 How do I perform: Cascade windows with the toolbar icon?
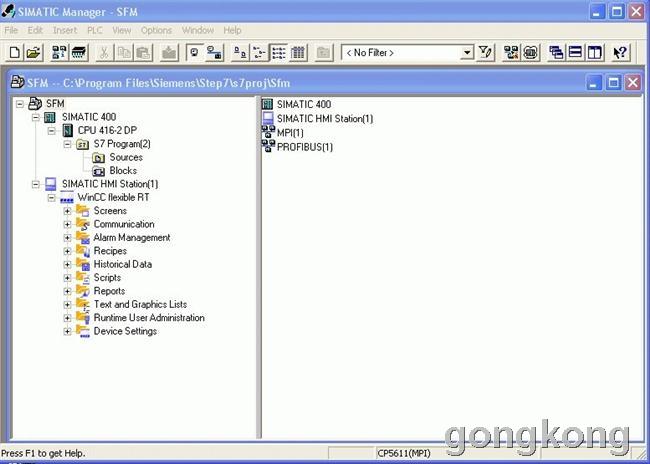coord(556,53)
